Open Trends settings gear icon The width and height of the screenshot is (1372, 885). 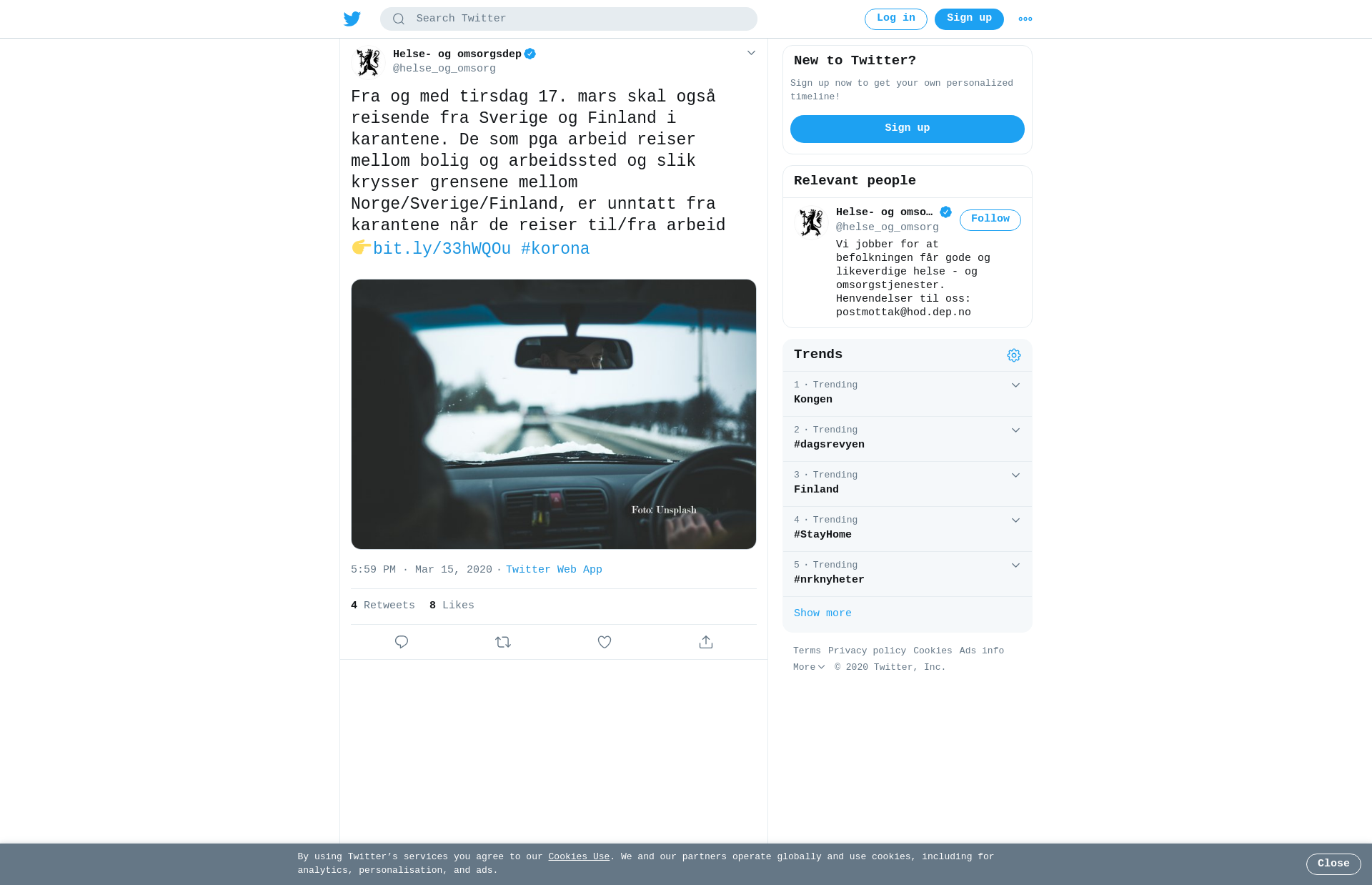click(1014, 355)
